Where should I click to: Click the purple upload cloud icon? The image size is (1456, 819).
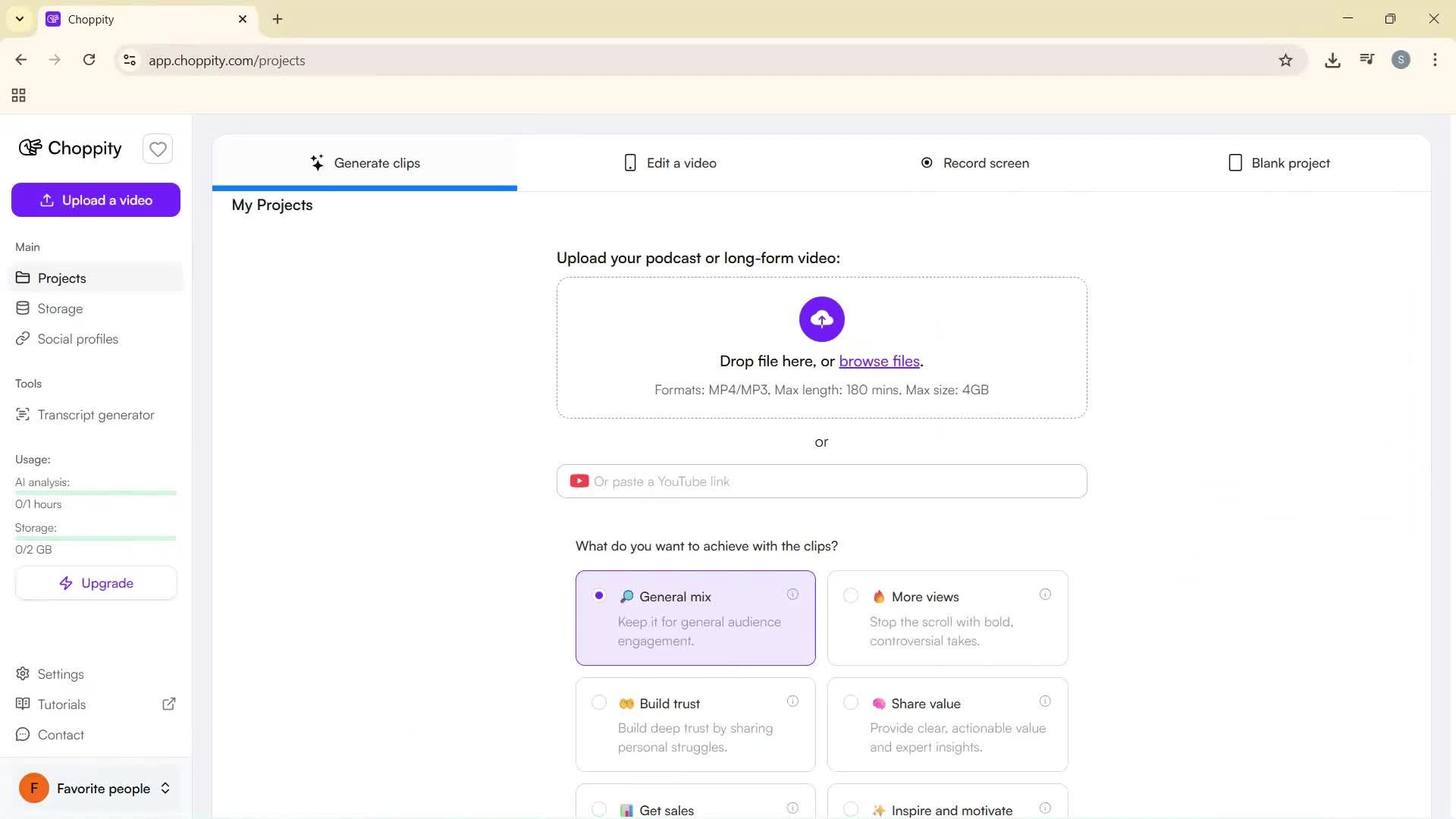(x=821, y=319)
